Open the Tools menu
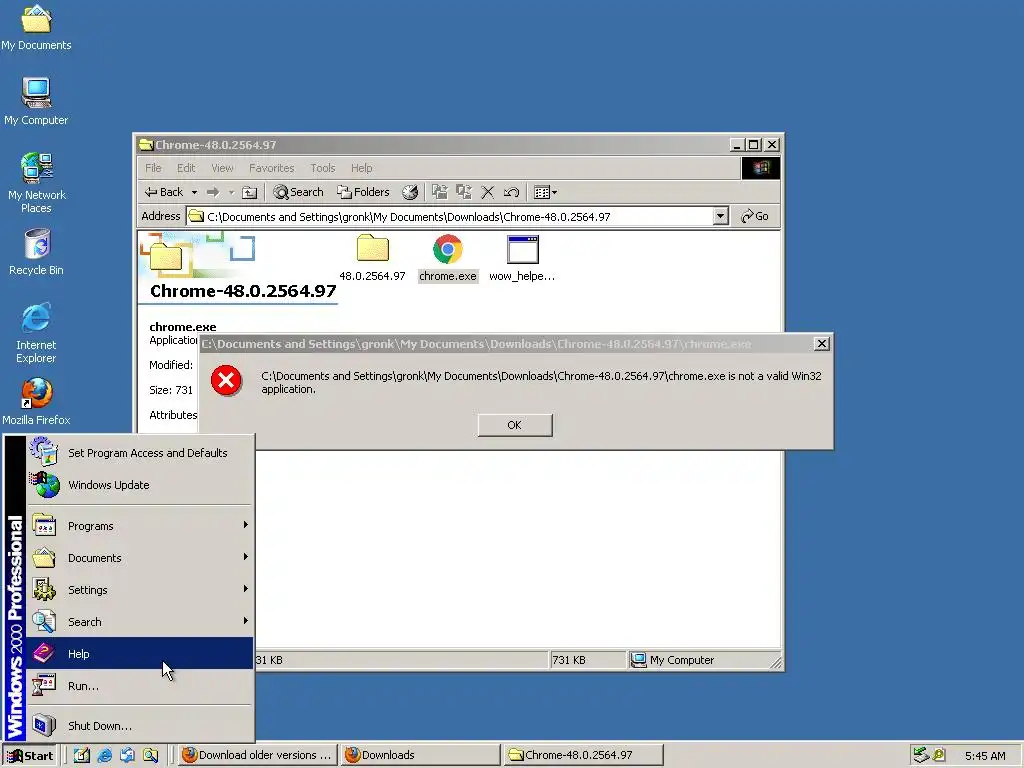The width and height of the screenshot is (1024, 768). pyautogui.click(x=323, y=168)
